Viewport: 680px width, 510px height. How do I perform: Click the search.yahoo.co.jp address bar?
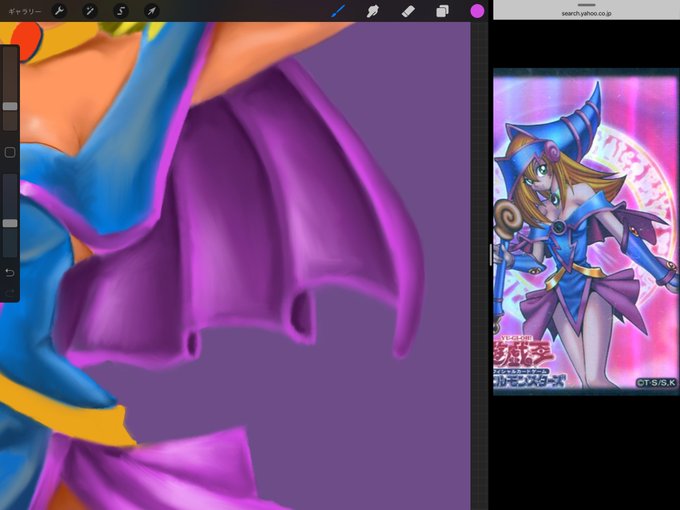point(586,13)
